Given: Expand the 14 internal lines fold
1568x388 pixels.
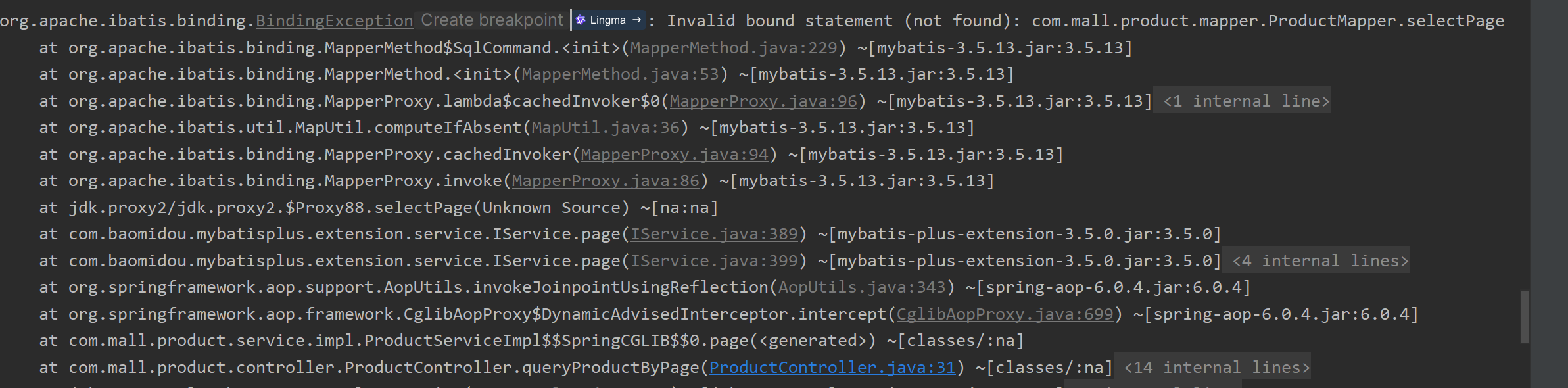Looking at the screenshot, I should click(x=1216, y=368).
